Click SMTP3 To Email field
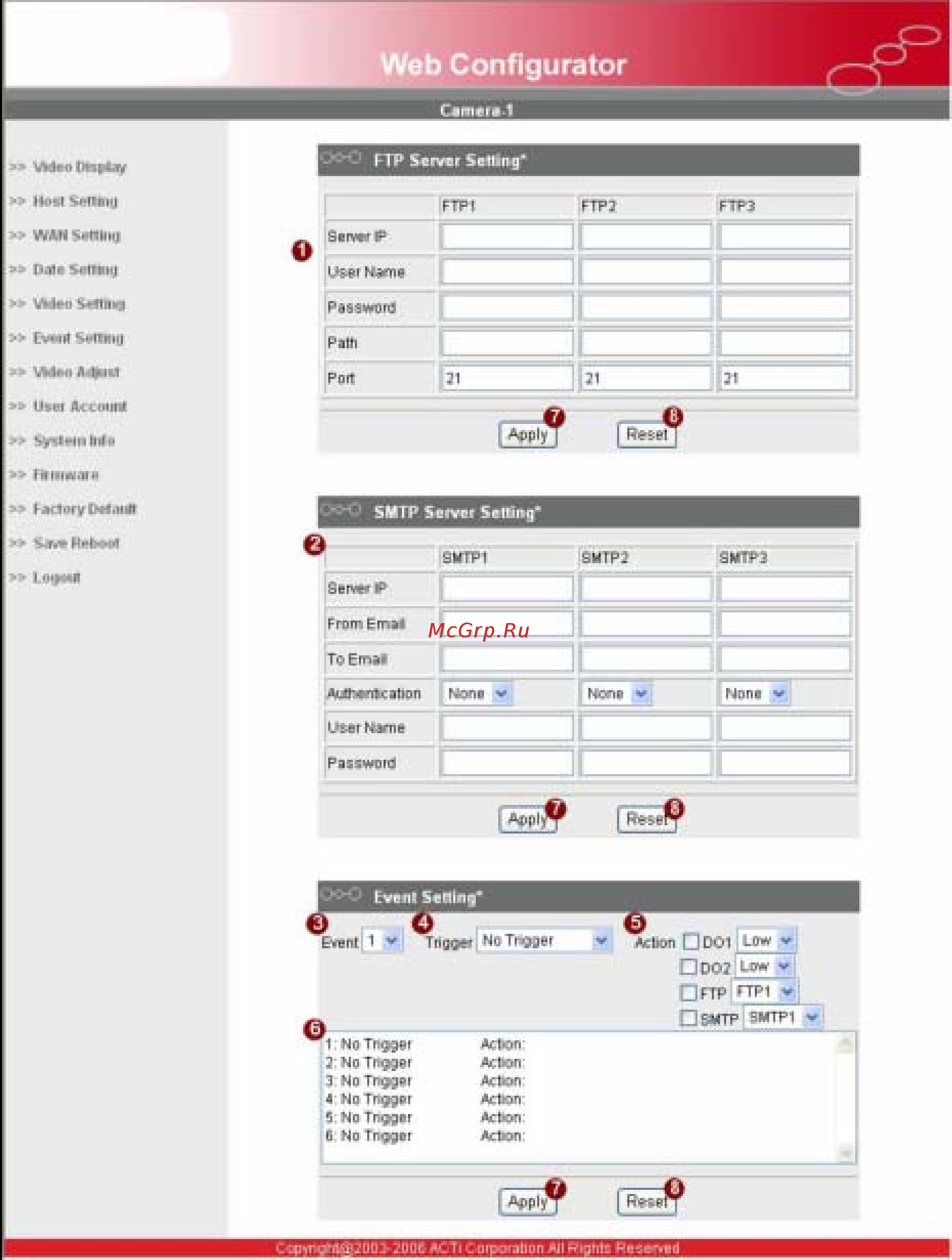This screenshot has width=952, height=1260. (785, 659)
